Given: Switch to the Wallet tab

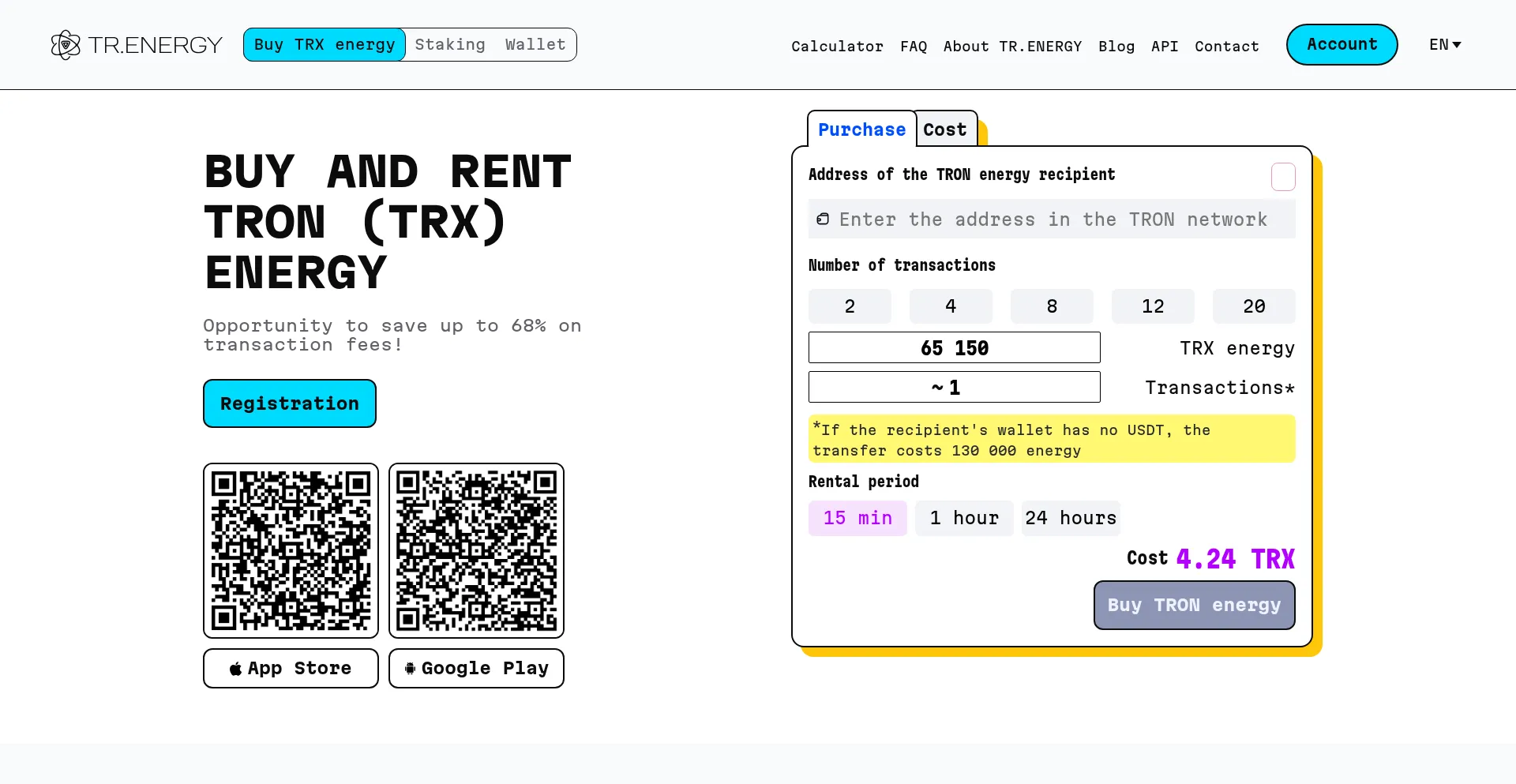Looking at the screenshot, I should [x=535, y=44].
